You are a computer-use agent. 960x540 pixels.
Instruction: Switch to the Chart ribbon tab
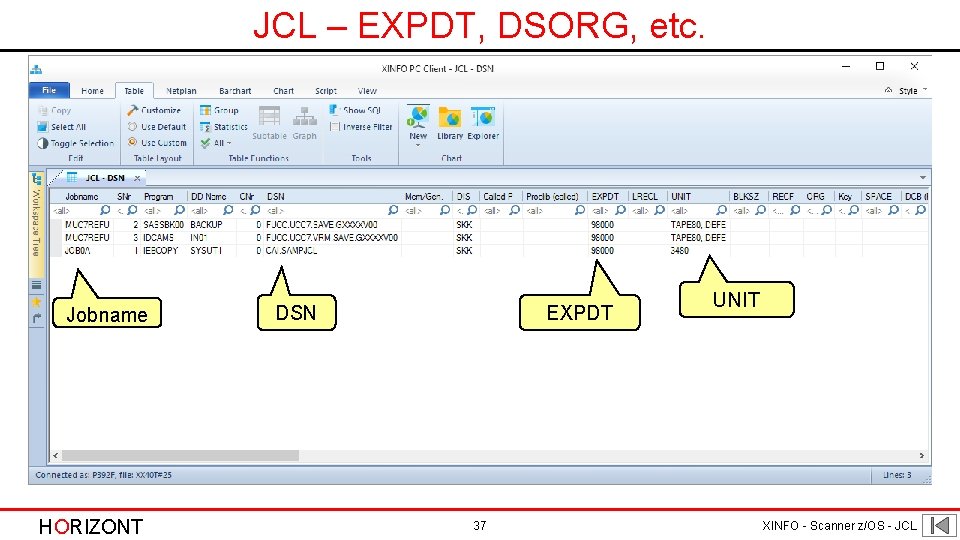point(283,91)
